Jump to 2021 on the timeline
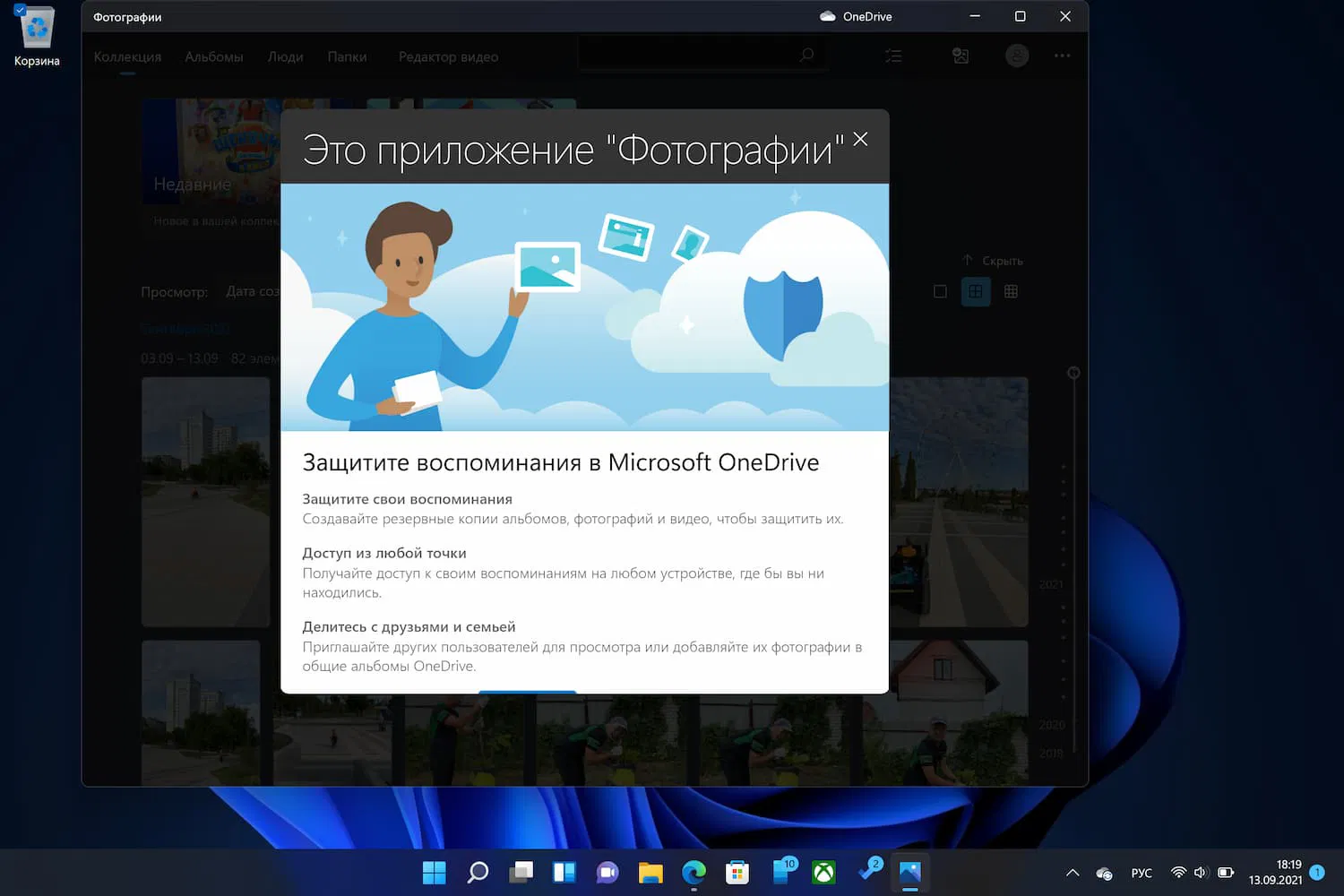This screenshot has width=1344, height=896. click(x=1052, y=584)
